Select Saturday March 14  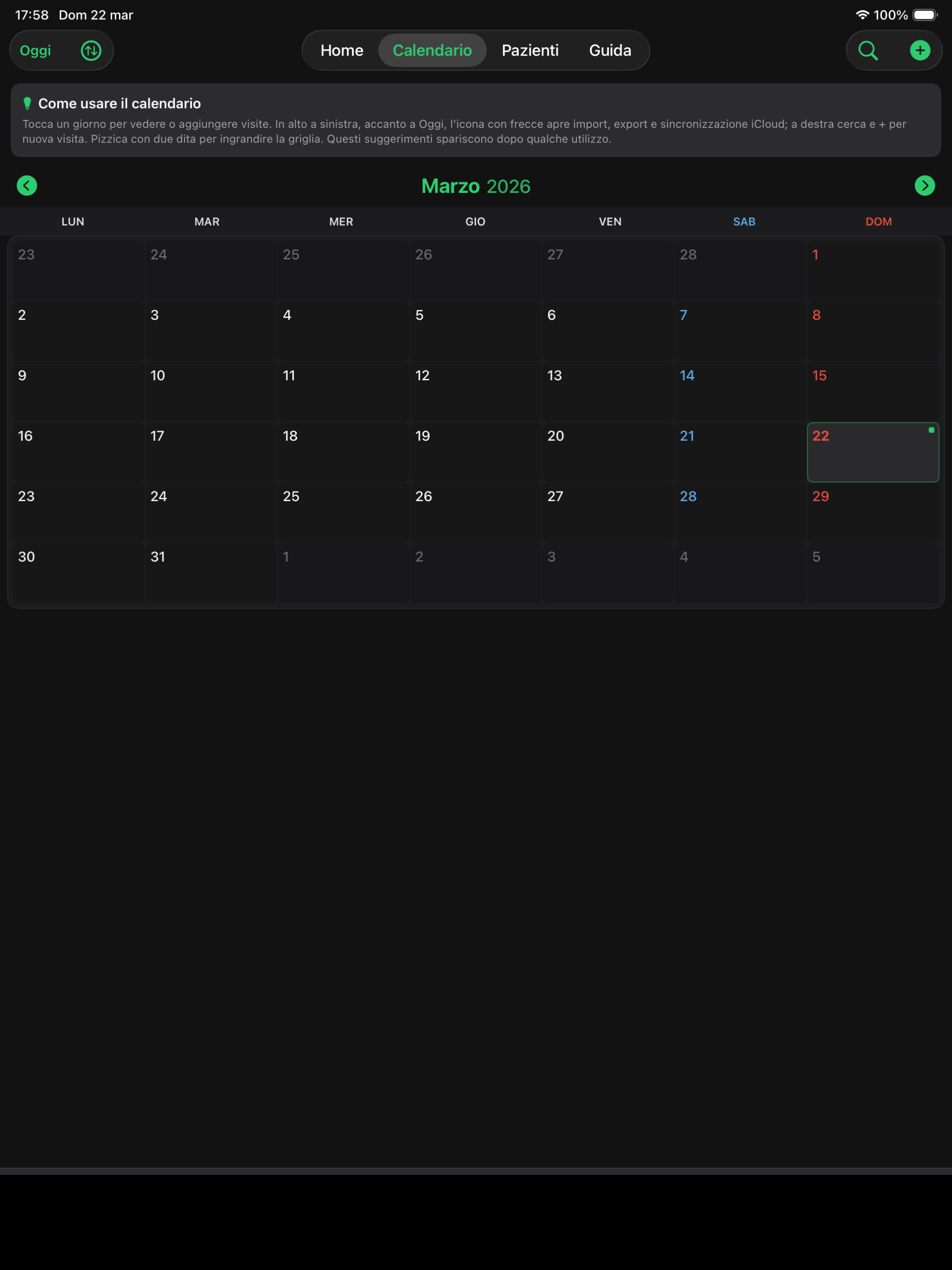[x=740, y=391]
